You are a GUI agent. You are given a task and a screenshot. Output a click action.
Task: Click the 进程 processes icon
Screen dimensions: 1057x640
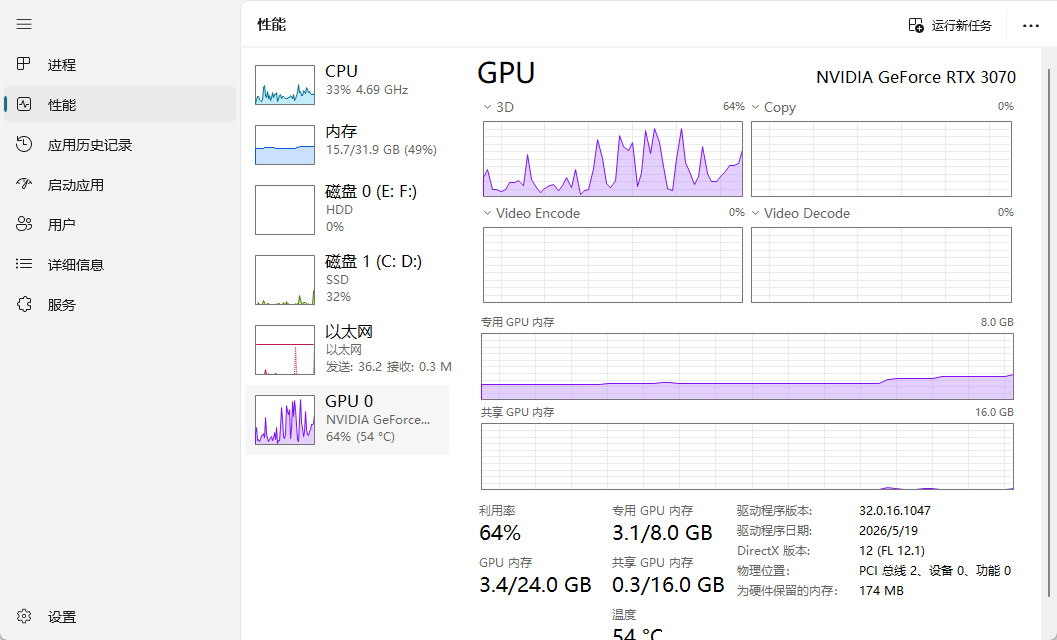tap(24, 64)
